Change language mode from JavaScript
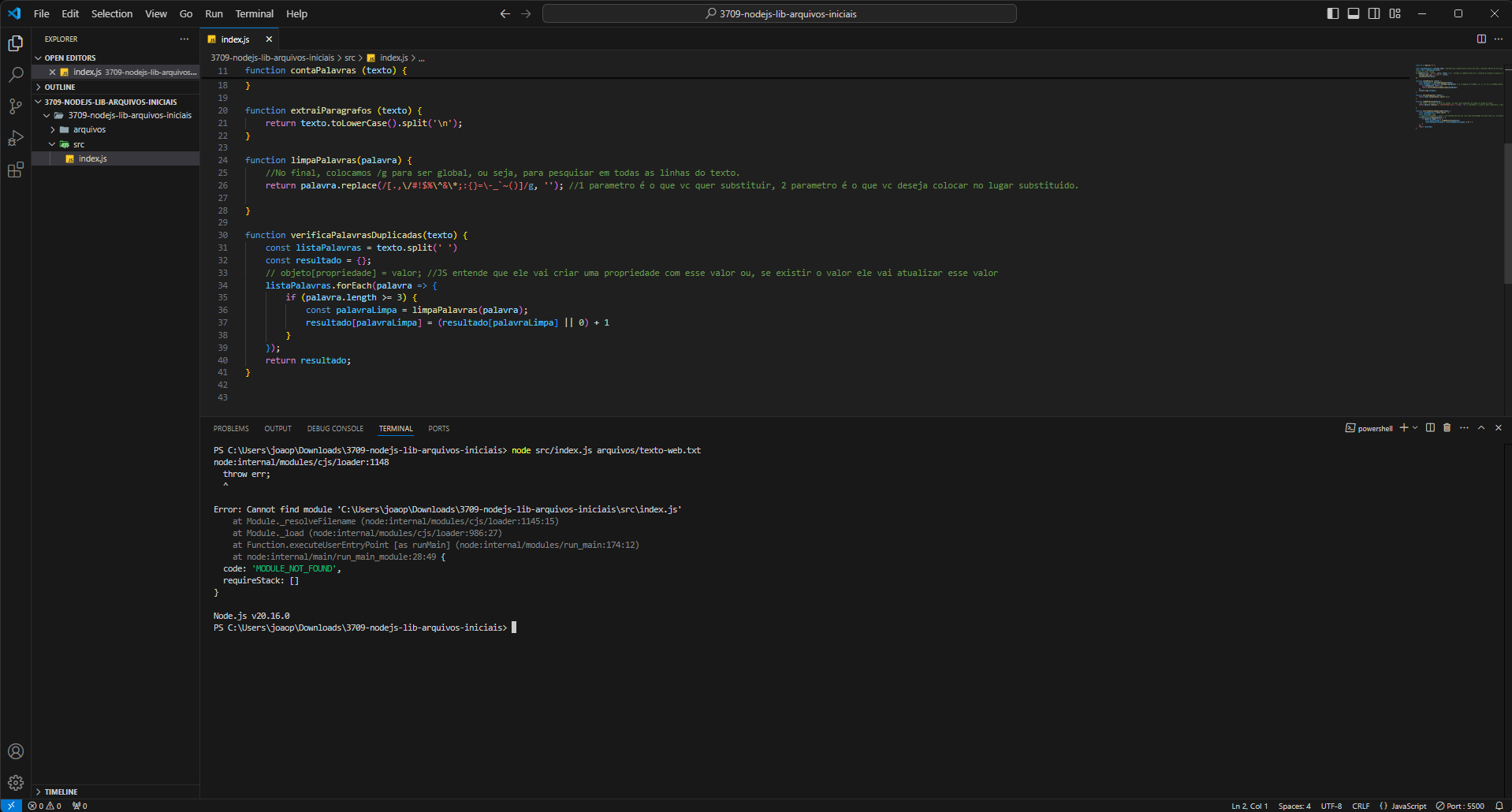1512x812 pixels. 1408,806
